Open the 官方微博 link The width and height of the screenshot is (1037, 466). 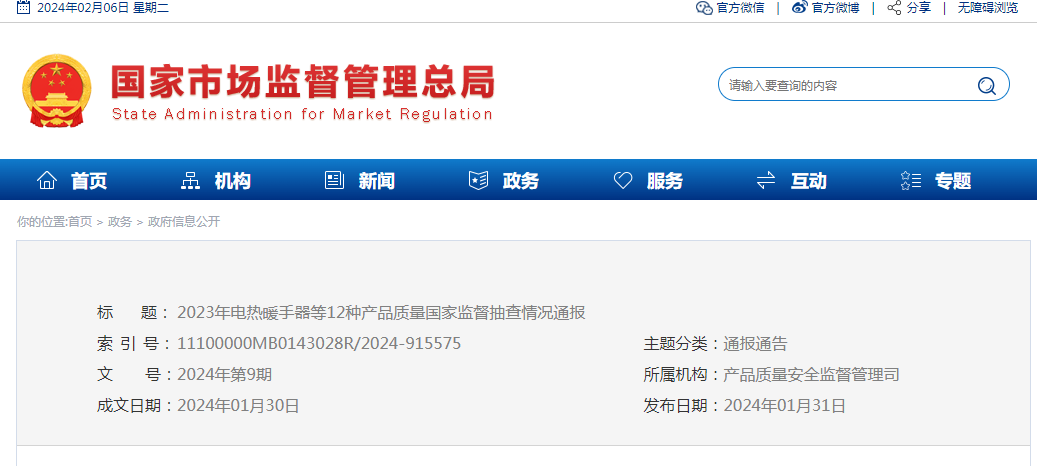tap(836, 8)
